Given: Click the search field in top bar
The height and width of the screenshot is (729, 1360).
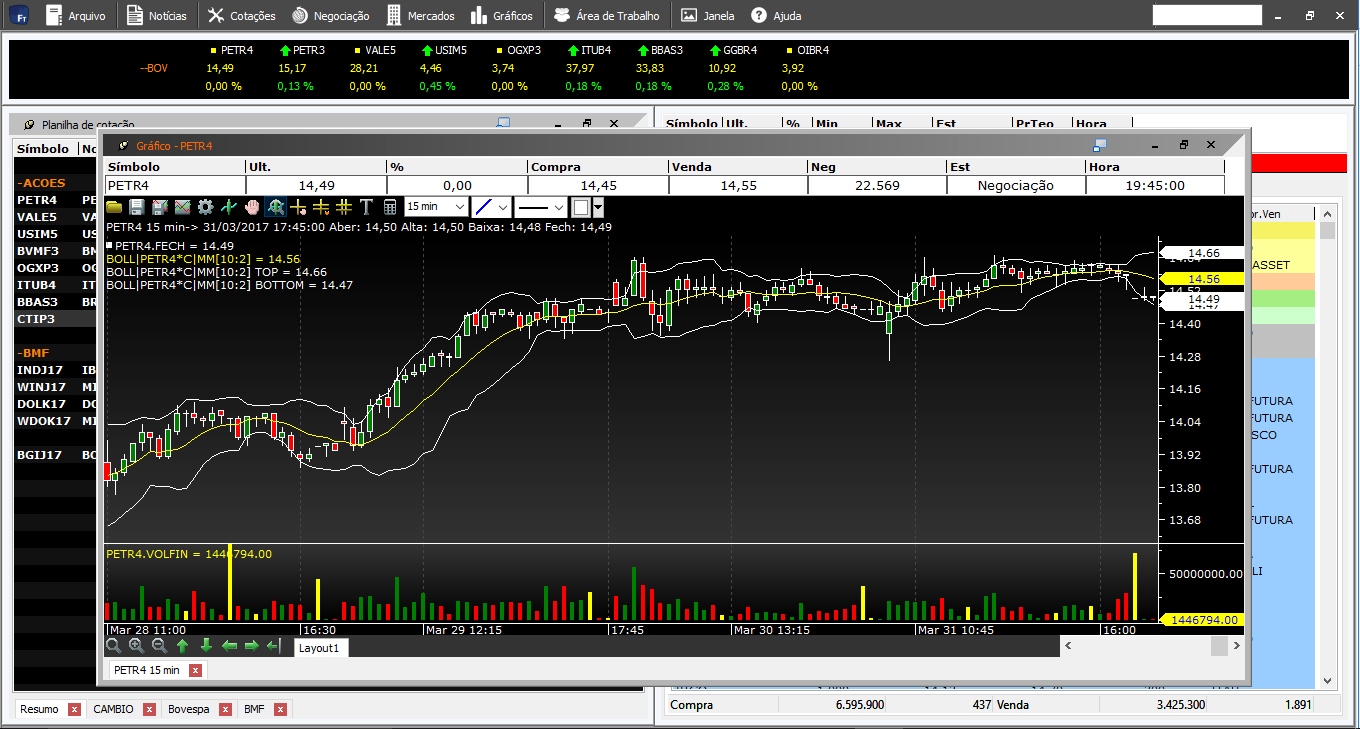Looking at the screenshot, I should pyautogui.click(x=1207, y=15).
